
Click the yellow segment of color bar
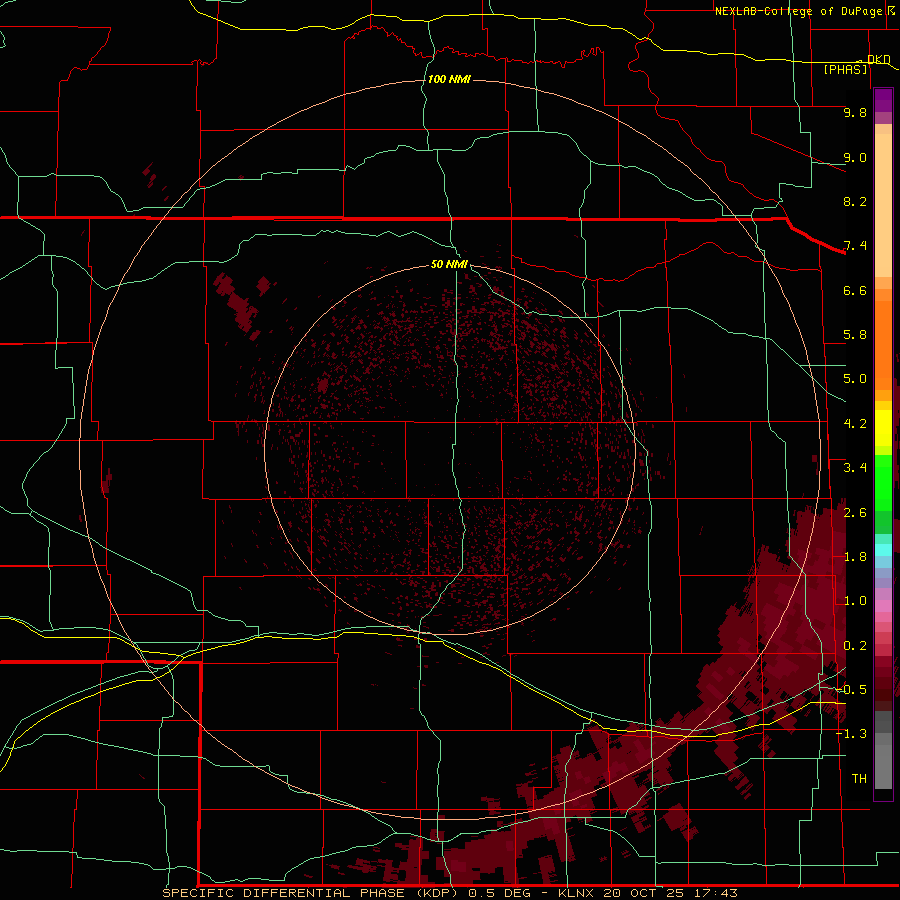coord(883,428)
